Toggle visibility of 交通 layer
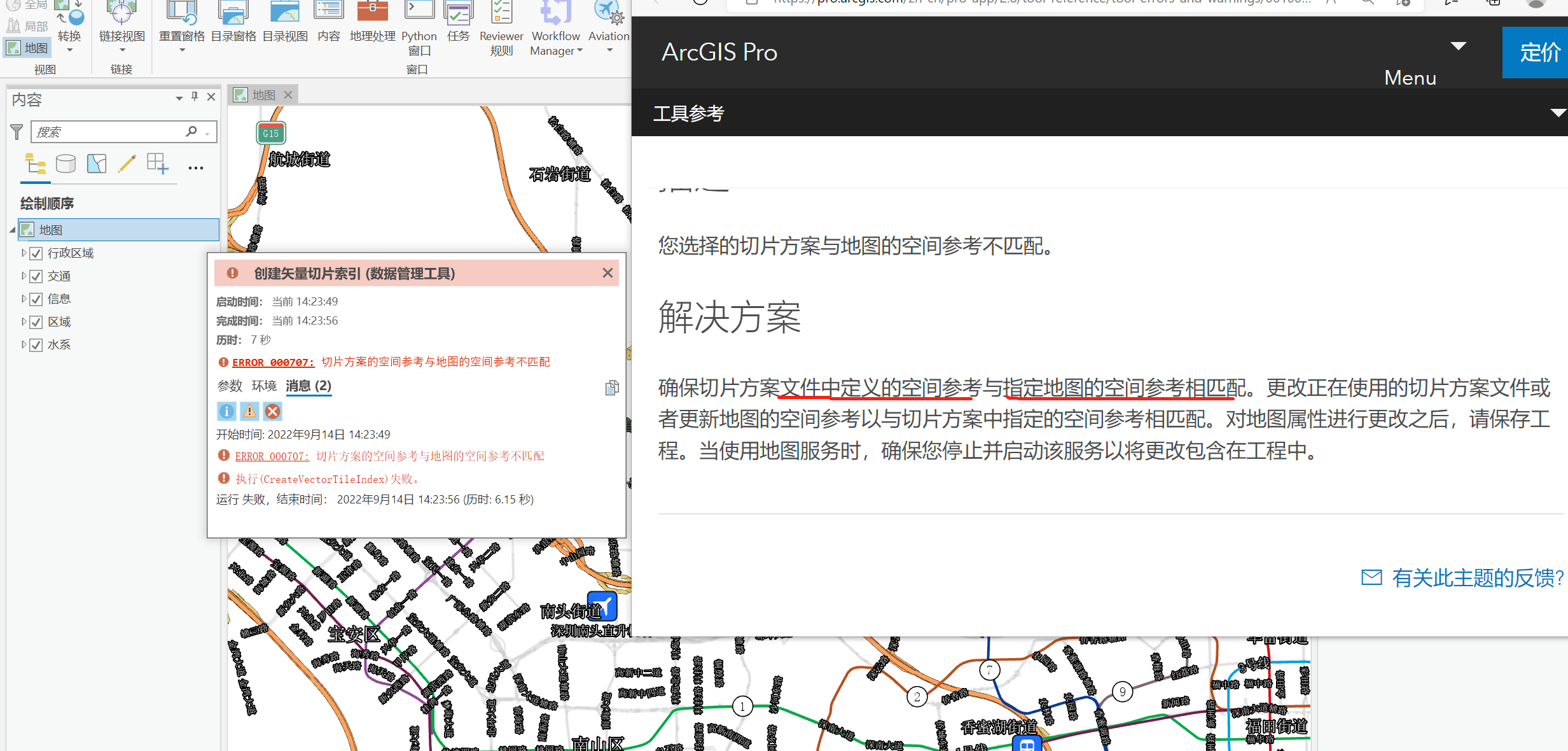 36,276
